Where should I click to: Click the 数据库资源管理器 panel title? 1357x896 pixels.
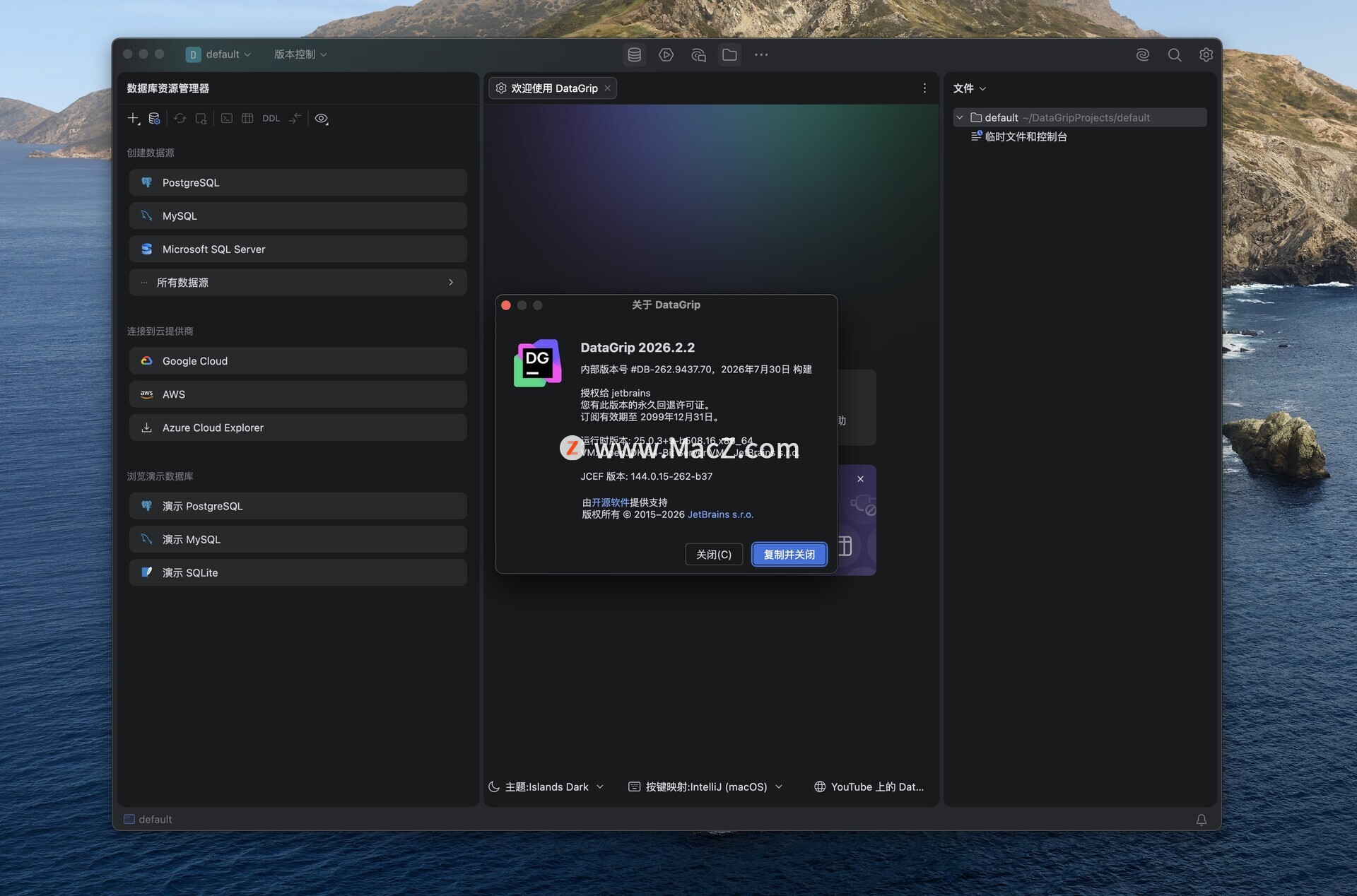pyautogui.click(x=168, y=88)
